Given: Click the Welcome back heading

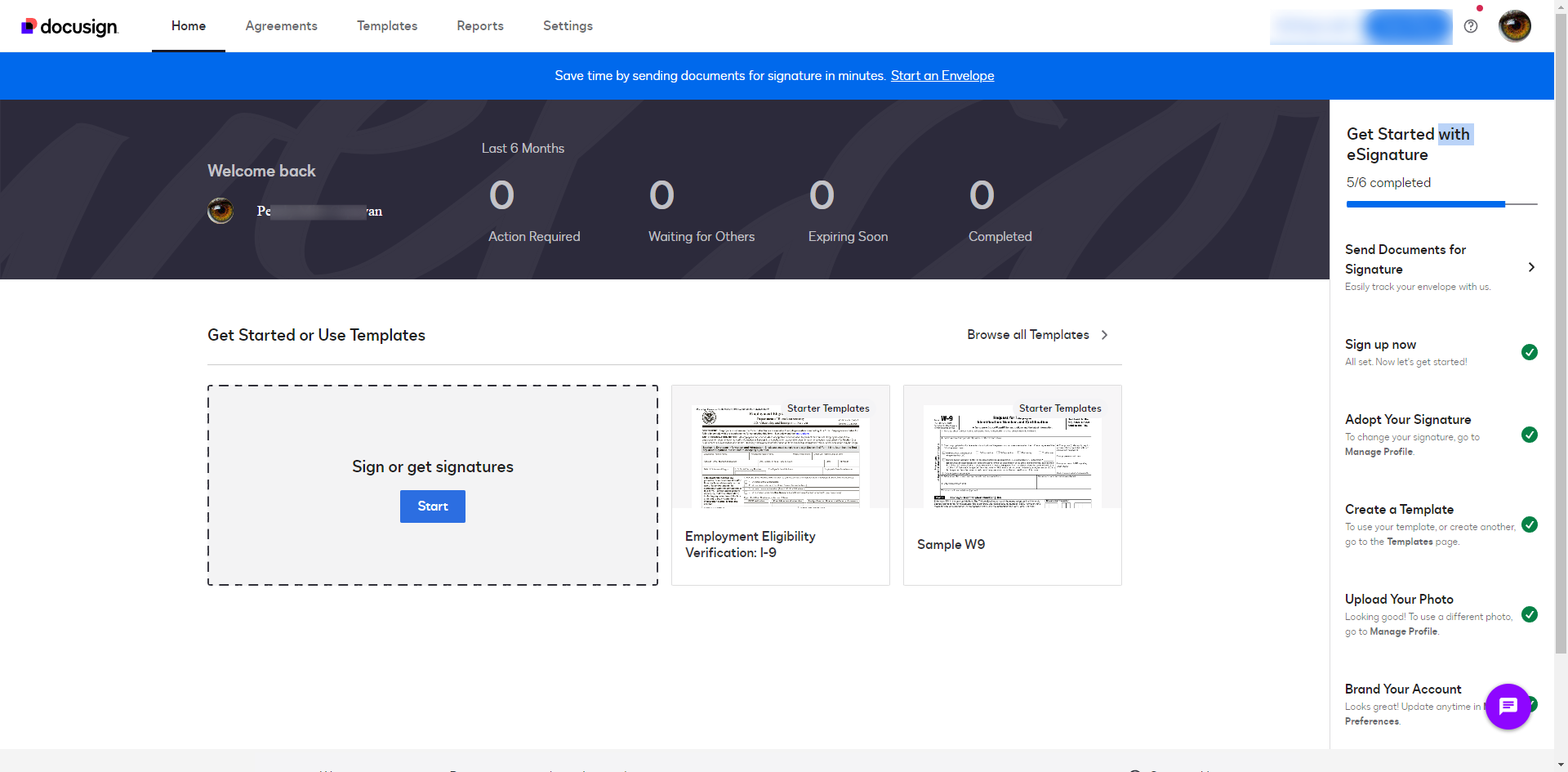Looking at the screenshot, I should pyautogui.click(x=261, y=171).
